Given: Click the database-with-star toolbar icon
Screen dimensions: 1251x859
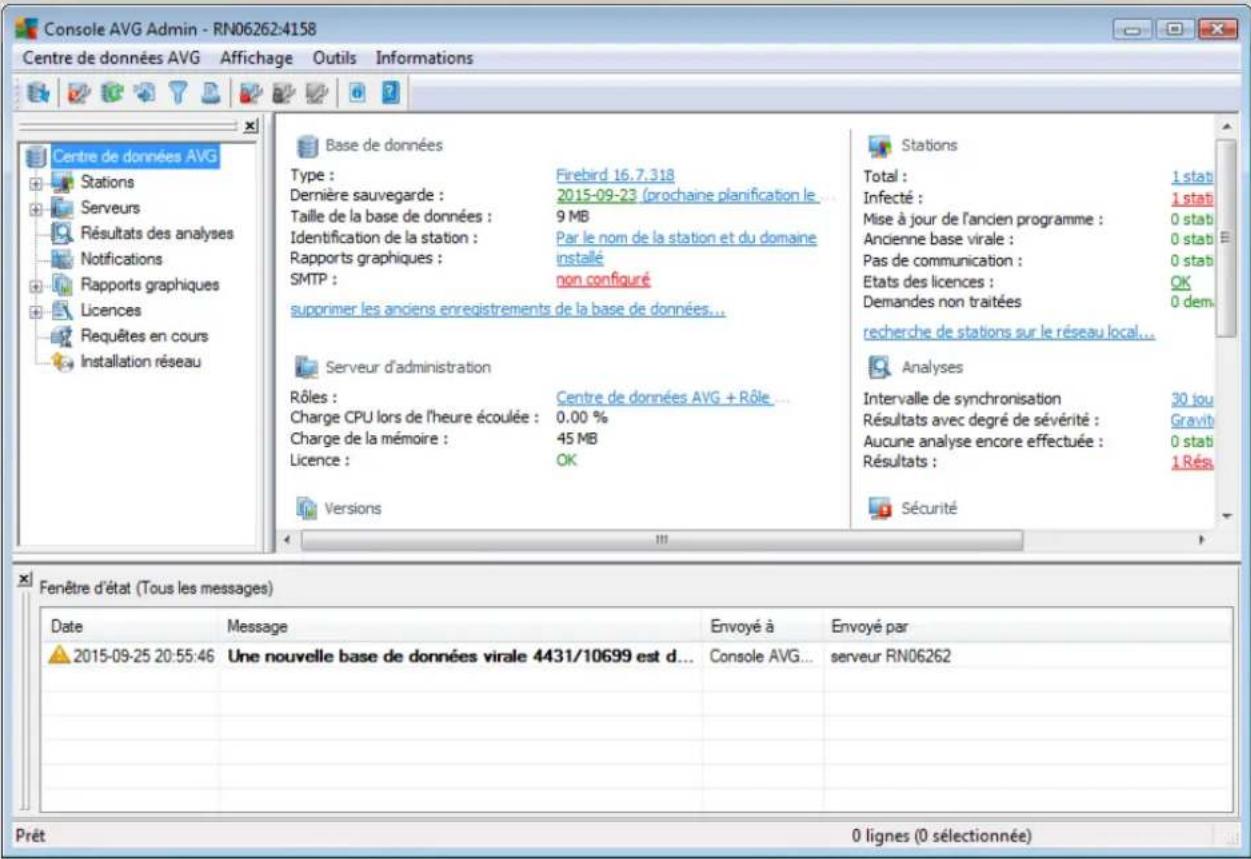Looking at the screenshot, I should 37,92.
